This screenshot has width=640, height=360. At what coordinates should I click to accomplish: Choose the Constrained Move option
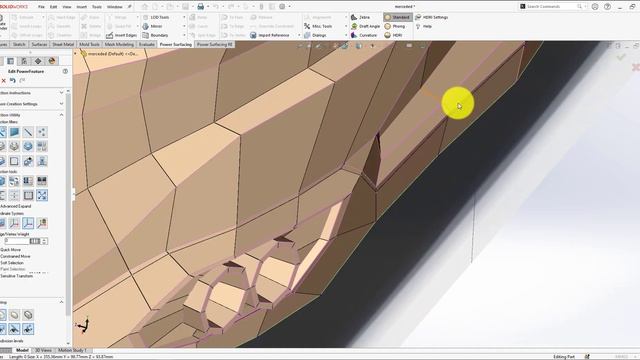[x=16, y=256]
